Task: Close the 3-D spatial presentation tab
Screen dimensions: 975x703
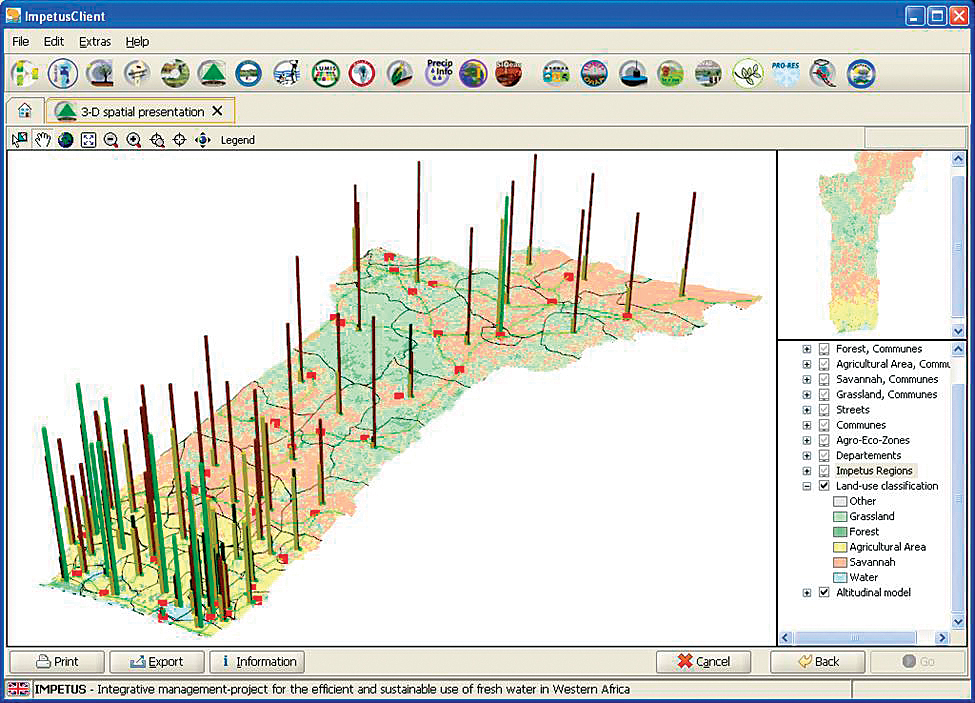Action: point(217,111)
